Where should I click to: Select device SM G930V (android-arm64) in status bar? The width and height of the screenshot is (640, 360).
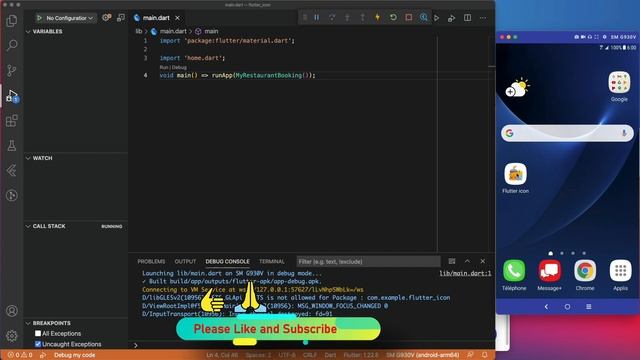point(422,355)
